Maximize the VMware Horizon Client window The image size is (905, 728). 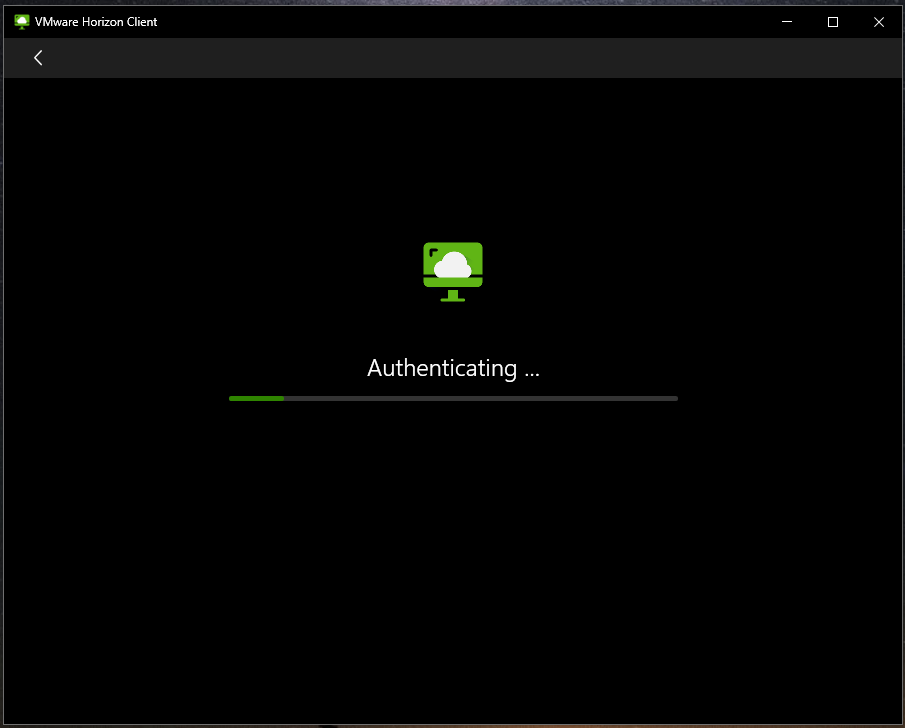tap(833, 22)
